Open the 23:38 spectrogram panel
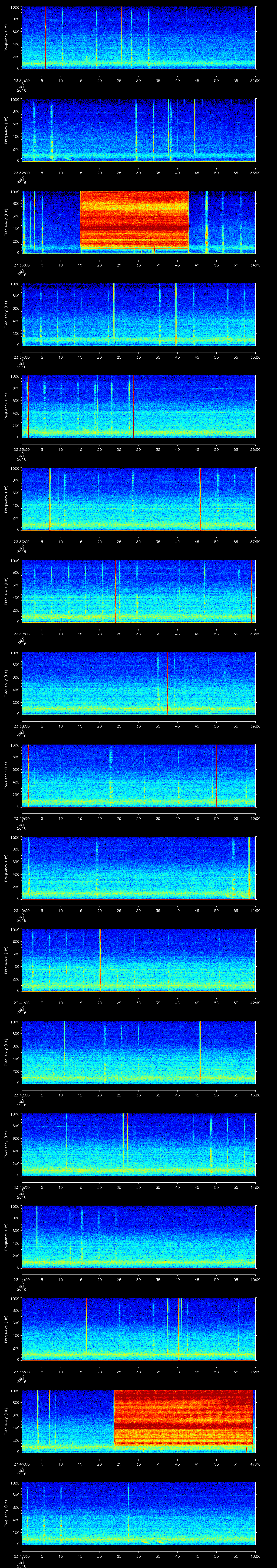The height and width of the screenshot is (1568, 277). pos(139,683)
